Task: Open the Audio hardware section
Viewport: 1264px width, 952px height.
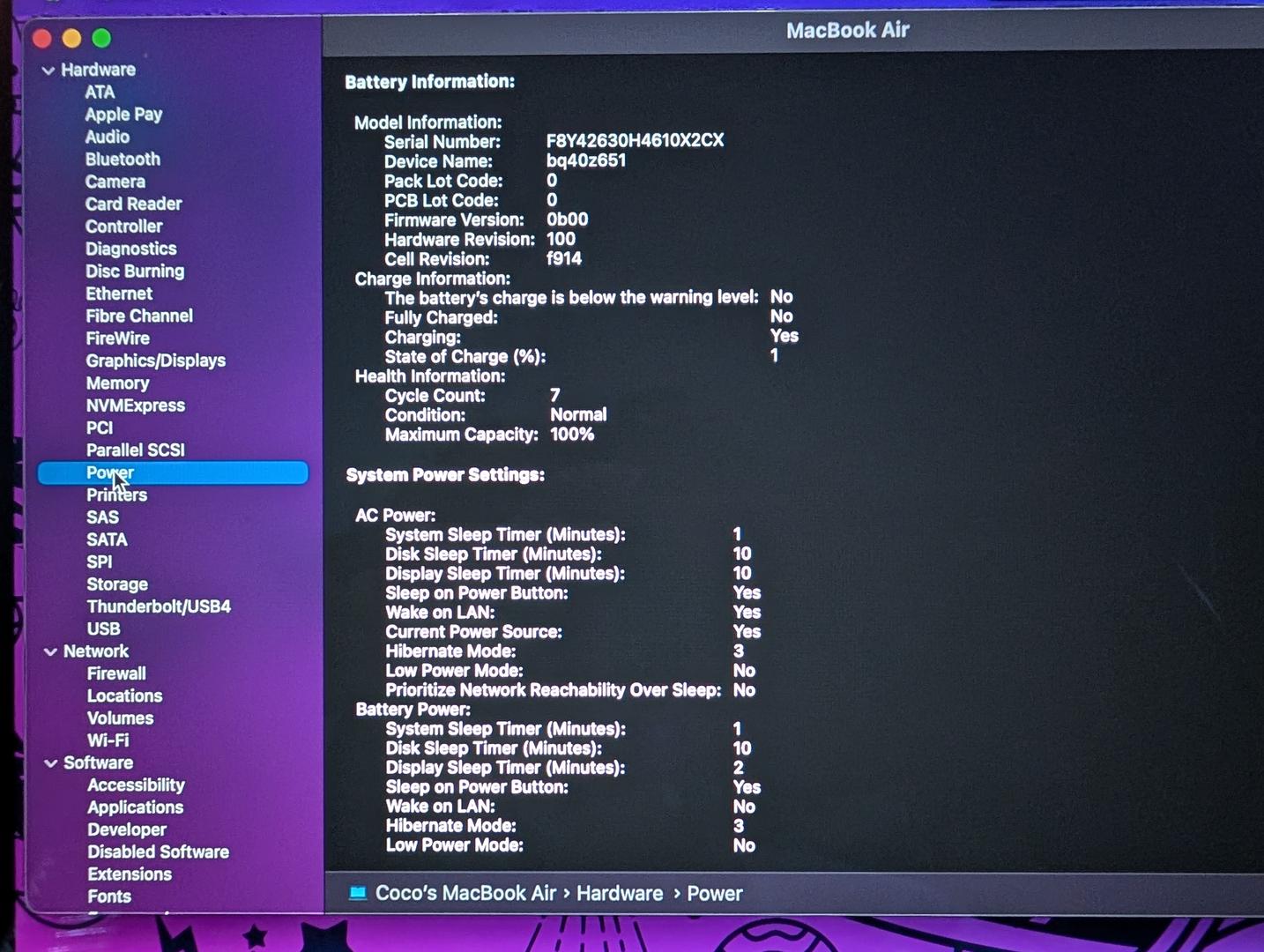Action: coord(108,138)
